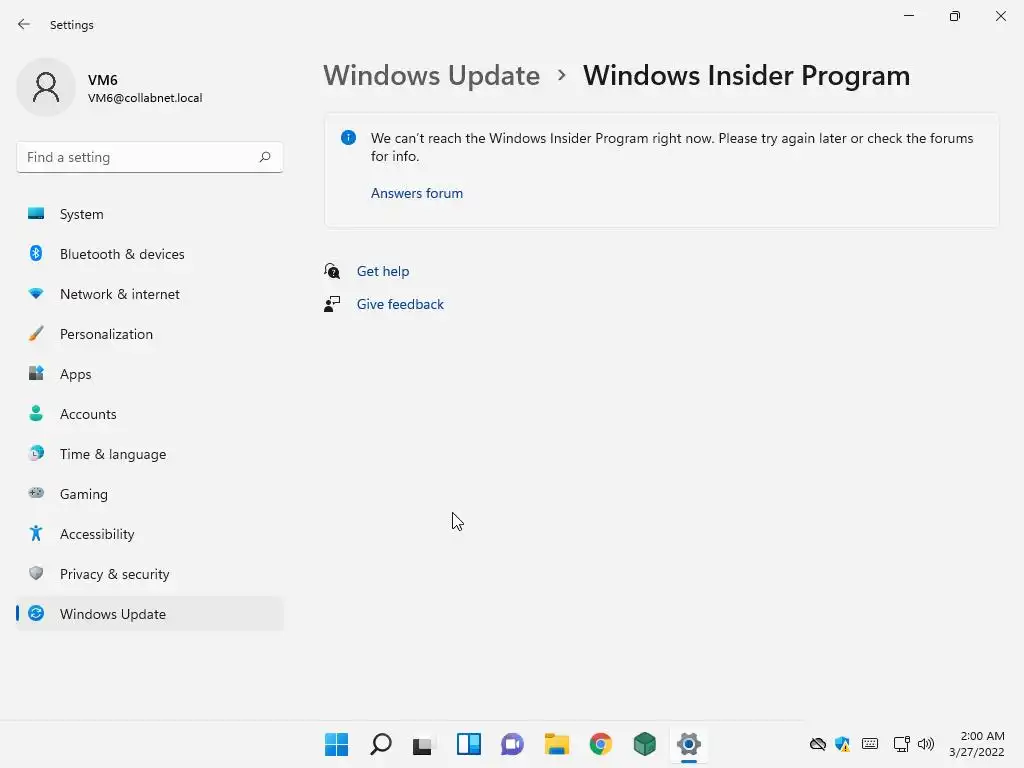
Task: Open Network & internet settings
Action: coord(150,294)
